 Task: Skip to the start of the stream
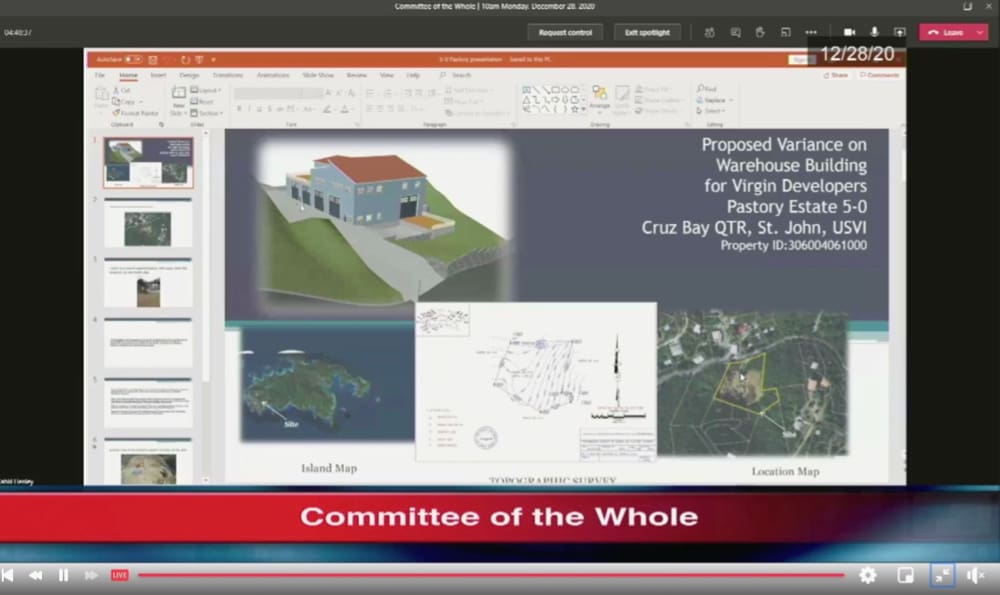coord(8,575)
